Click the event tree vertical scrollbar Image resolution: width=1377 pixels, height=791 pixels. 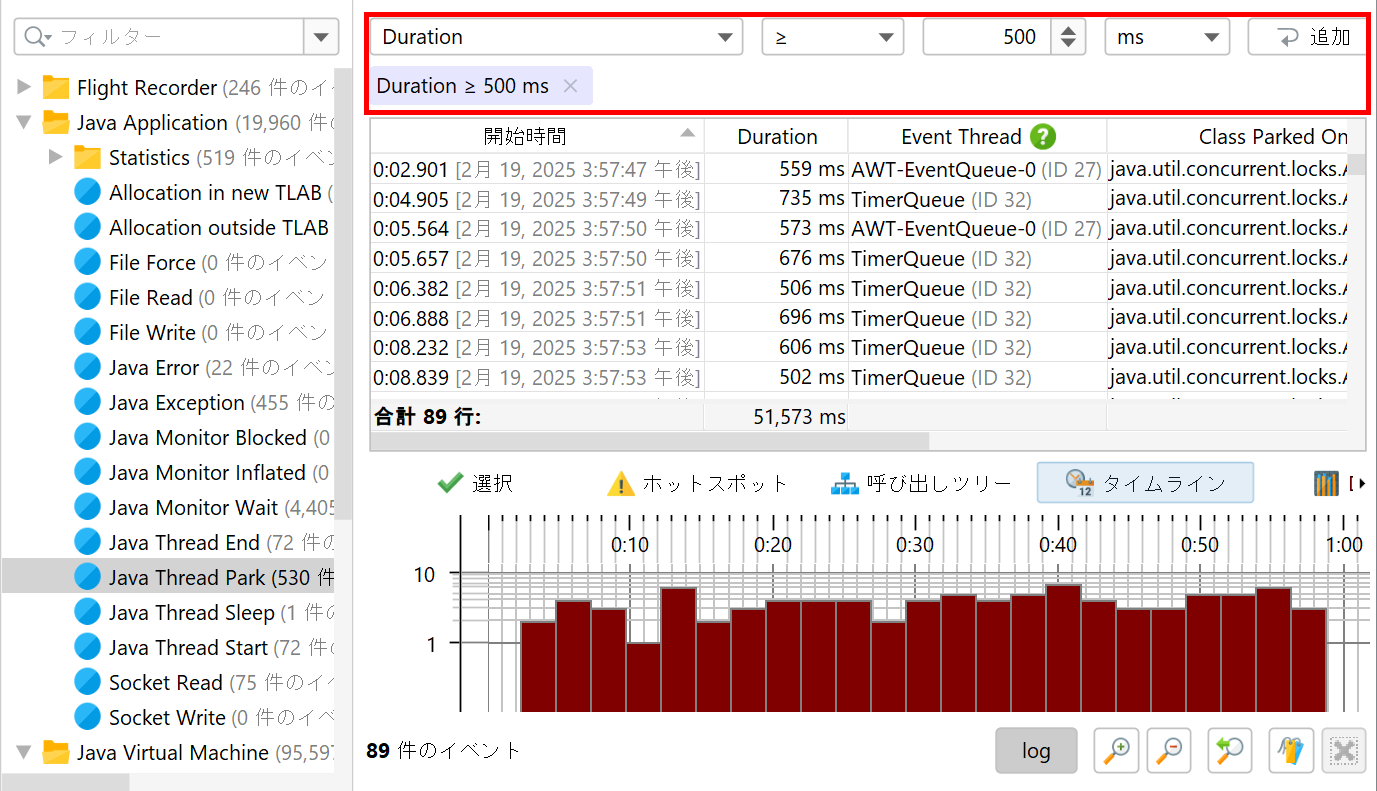coord(341,294)
